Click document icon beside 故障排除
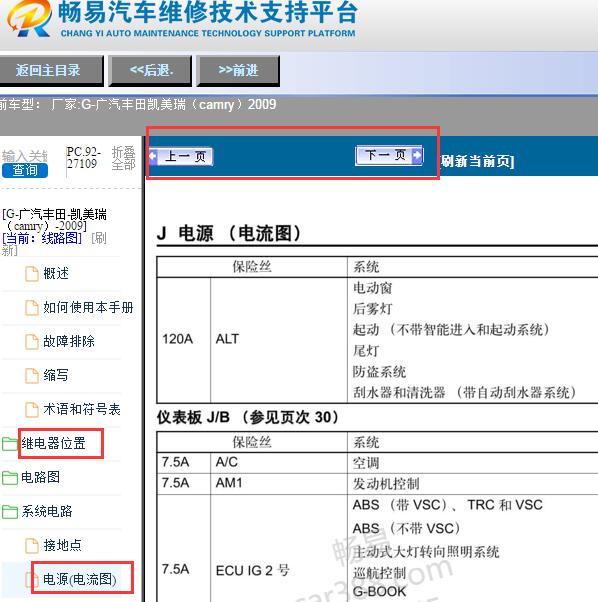Screen dimensions: 598x602 click(32, 341)
